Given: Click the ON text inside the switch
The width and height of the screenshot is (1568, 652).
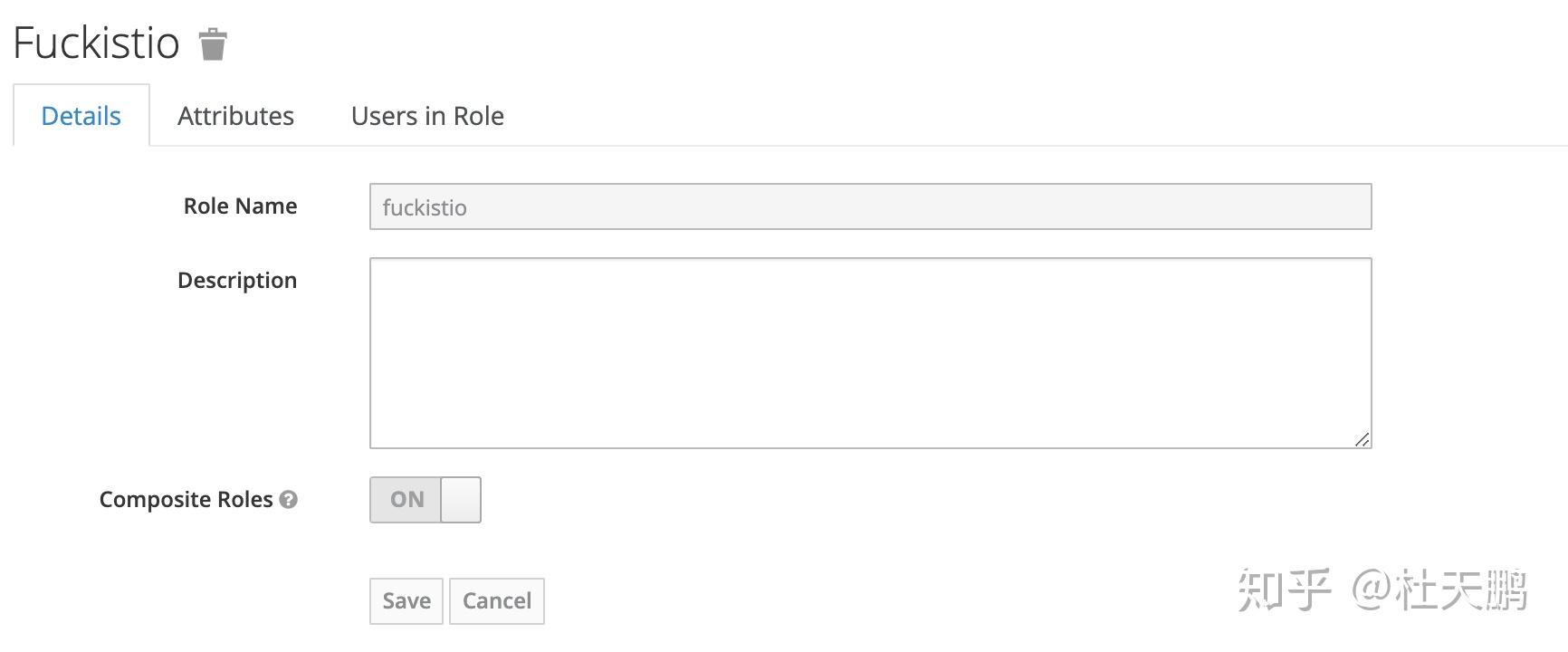Looking at the screenshot, I should (x=407, y=500).
